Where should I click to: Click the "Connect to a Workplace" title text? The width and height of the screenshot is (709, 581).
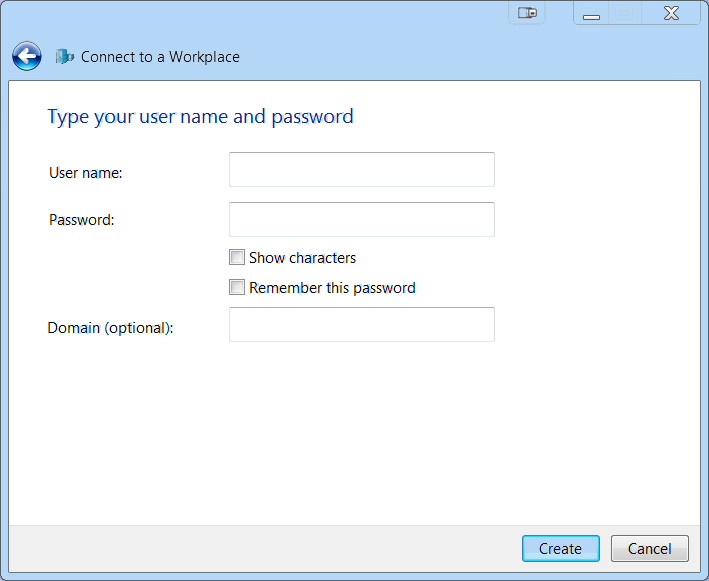160,57
